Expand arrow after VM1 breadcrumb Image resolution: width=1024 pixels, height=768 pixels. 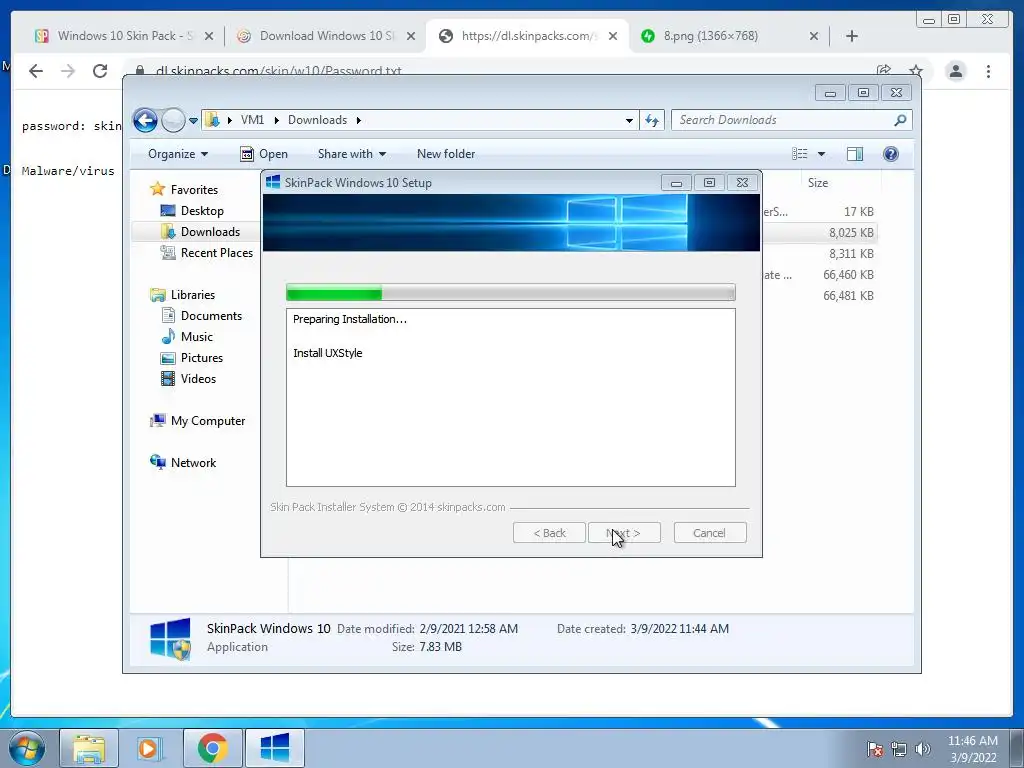point(276,120)
